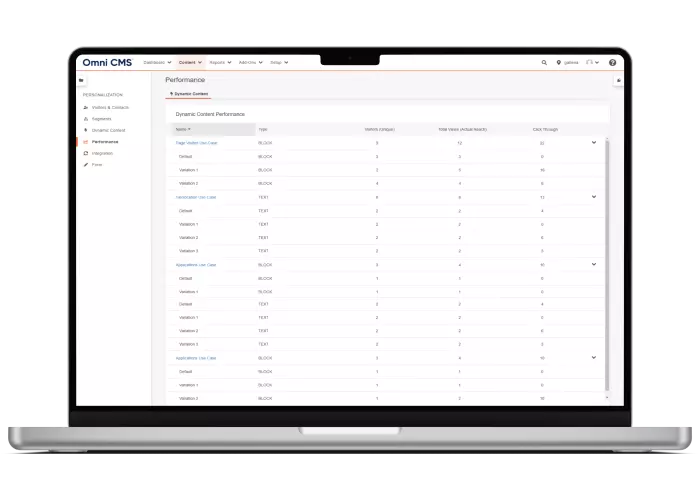The height and width of the screenshot is (500, 700).
Task: Open the user account dropdown
Action: tap(592, 62)
